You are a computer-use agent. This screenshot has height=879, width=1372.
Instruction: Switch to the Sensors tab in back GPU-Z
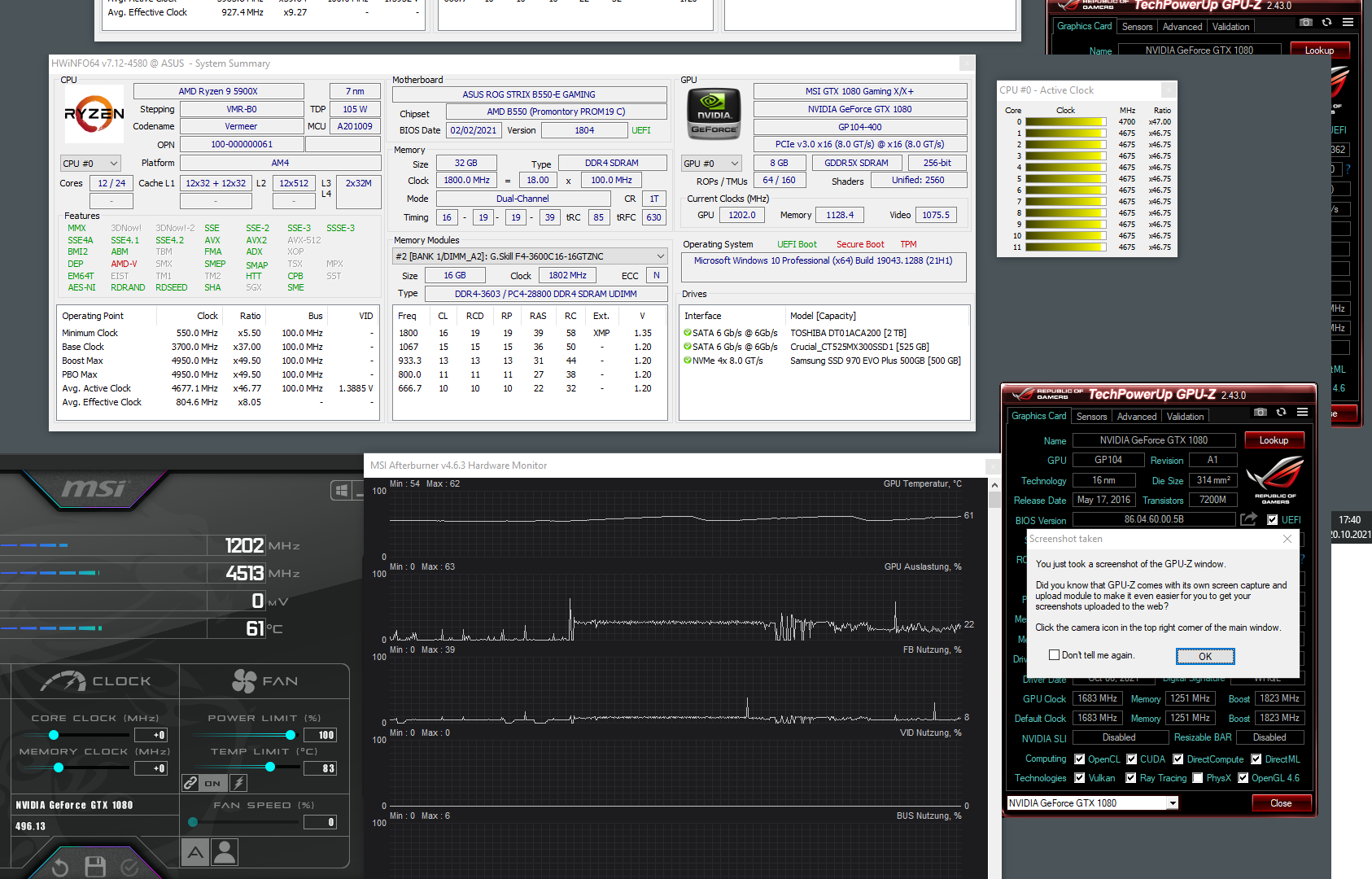click(1138, 27)
